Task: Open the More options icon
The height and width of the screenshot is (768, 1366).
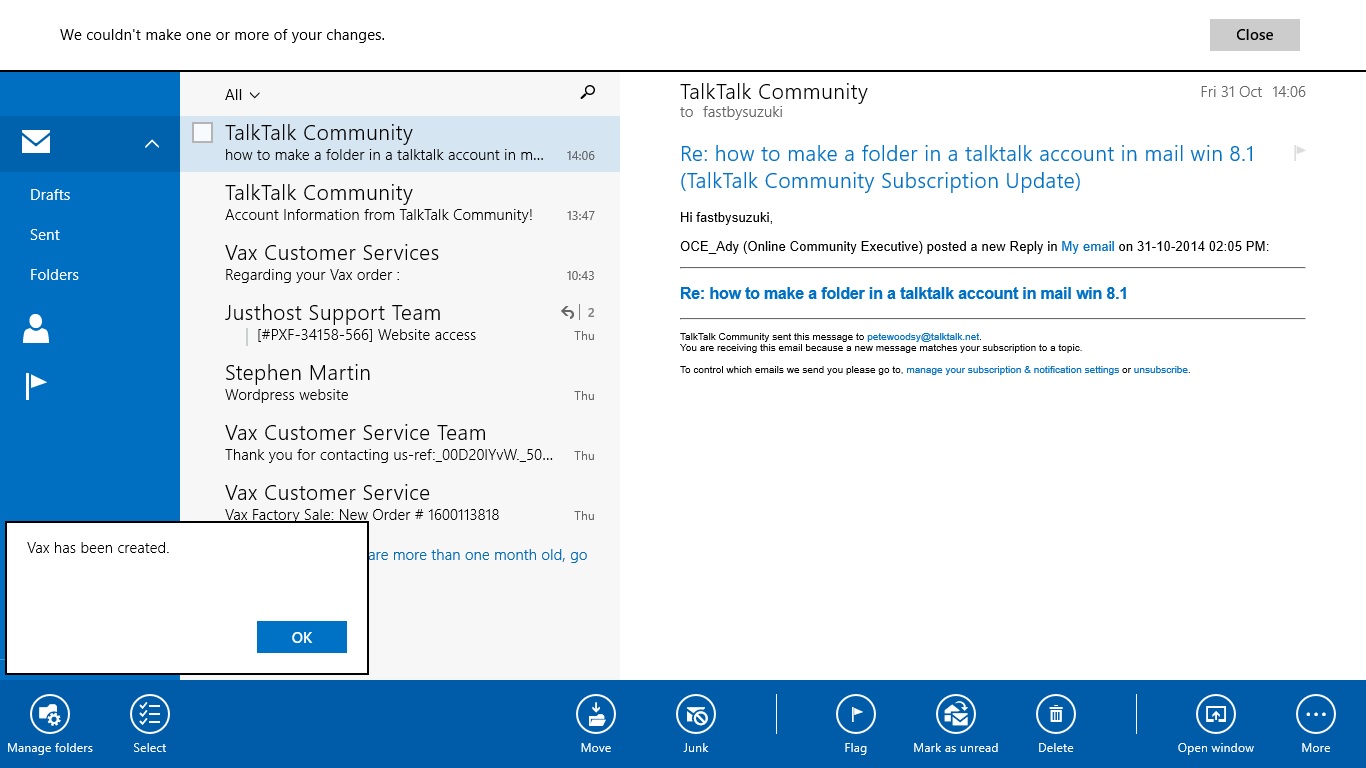Action: click(x=1316, y=714)
